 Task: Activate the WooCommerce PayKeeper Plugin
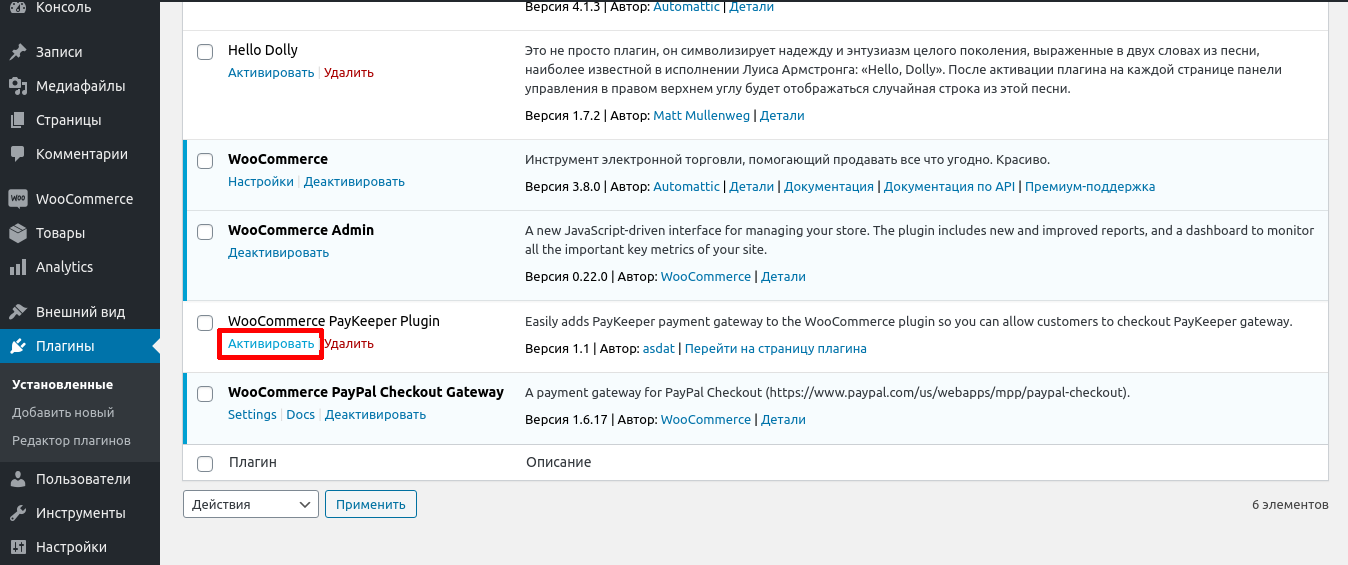click(271, 344)
